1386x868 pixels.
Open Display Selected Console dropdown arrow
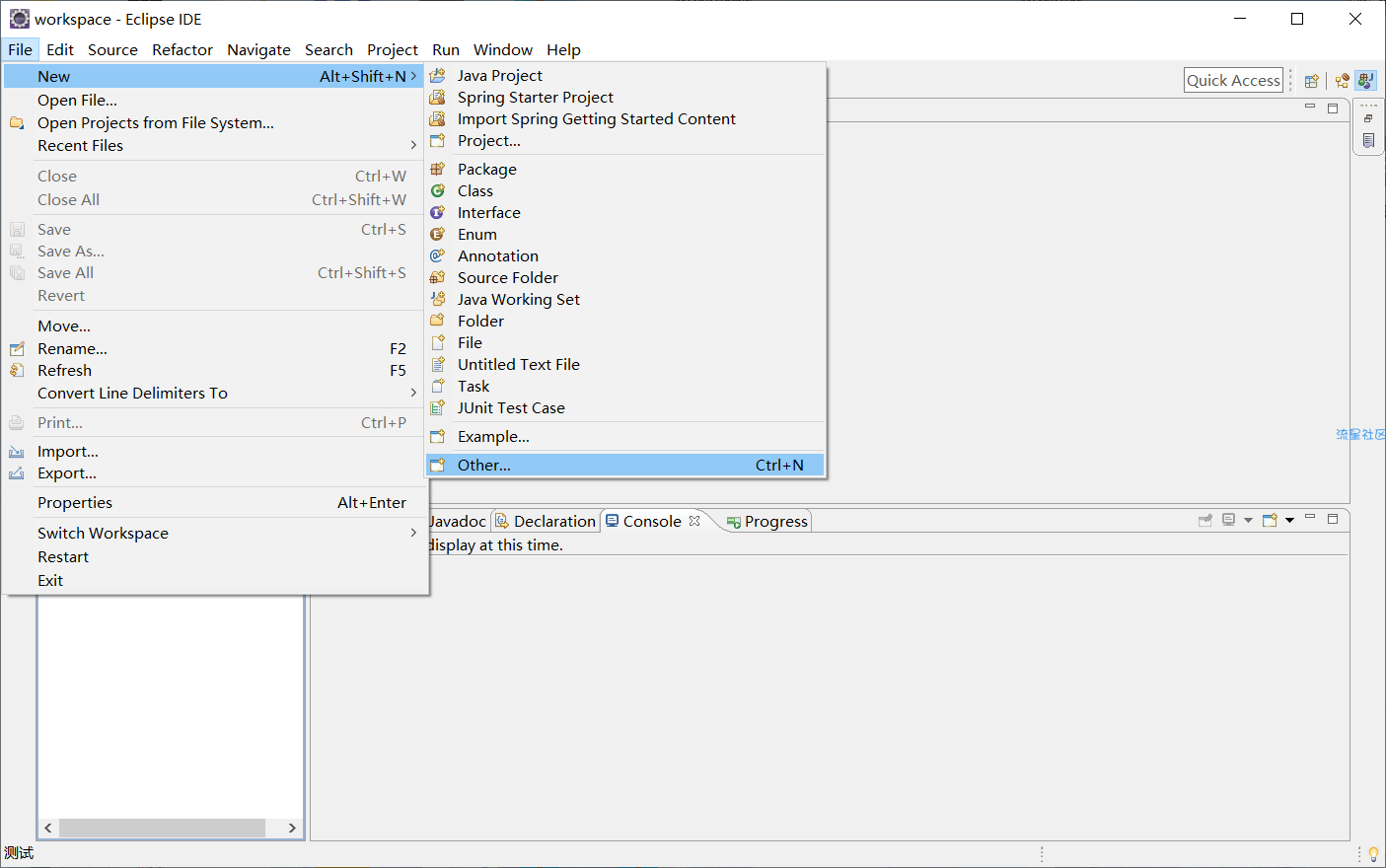pyautogui.click(x=1248, y=520)
